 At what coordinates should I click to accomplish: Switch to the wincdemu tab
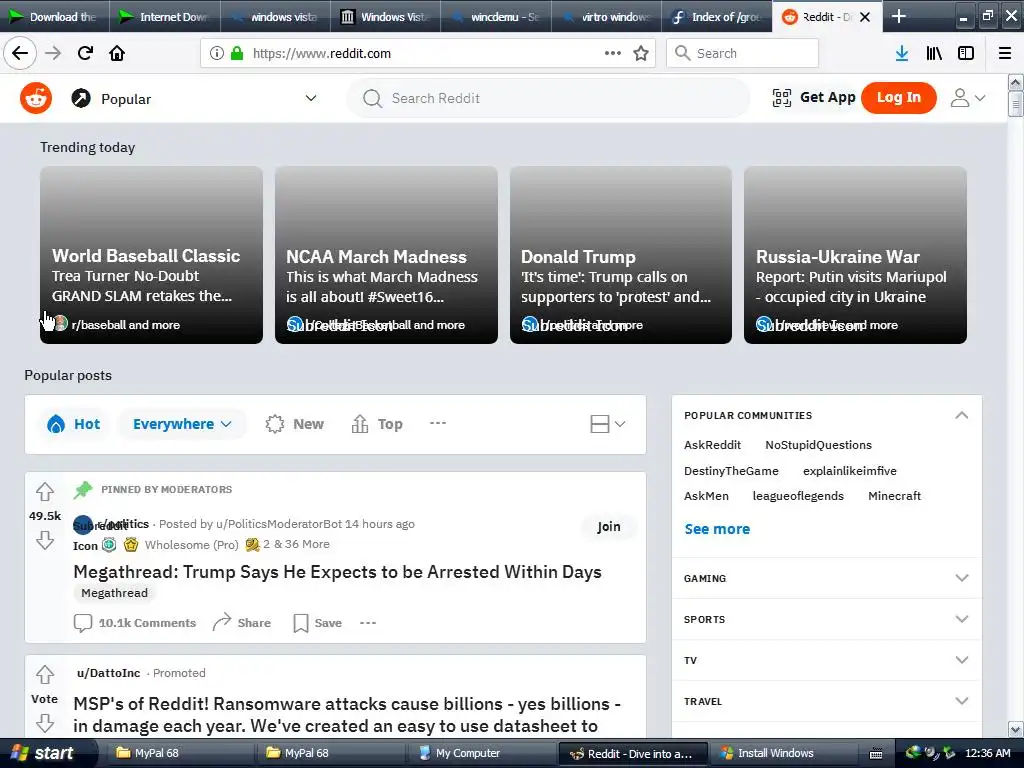[496, 16]
